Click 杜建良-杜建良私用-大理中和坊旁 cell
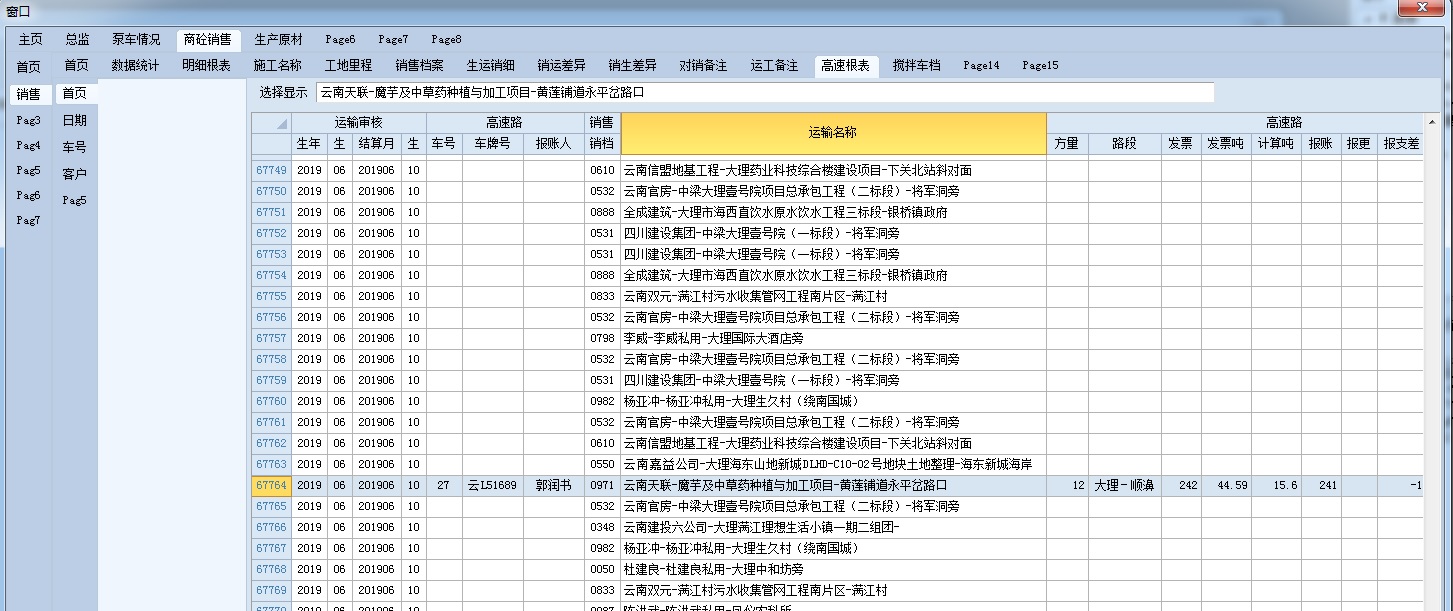1453x611 pixels. point(833,569)
